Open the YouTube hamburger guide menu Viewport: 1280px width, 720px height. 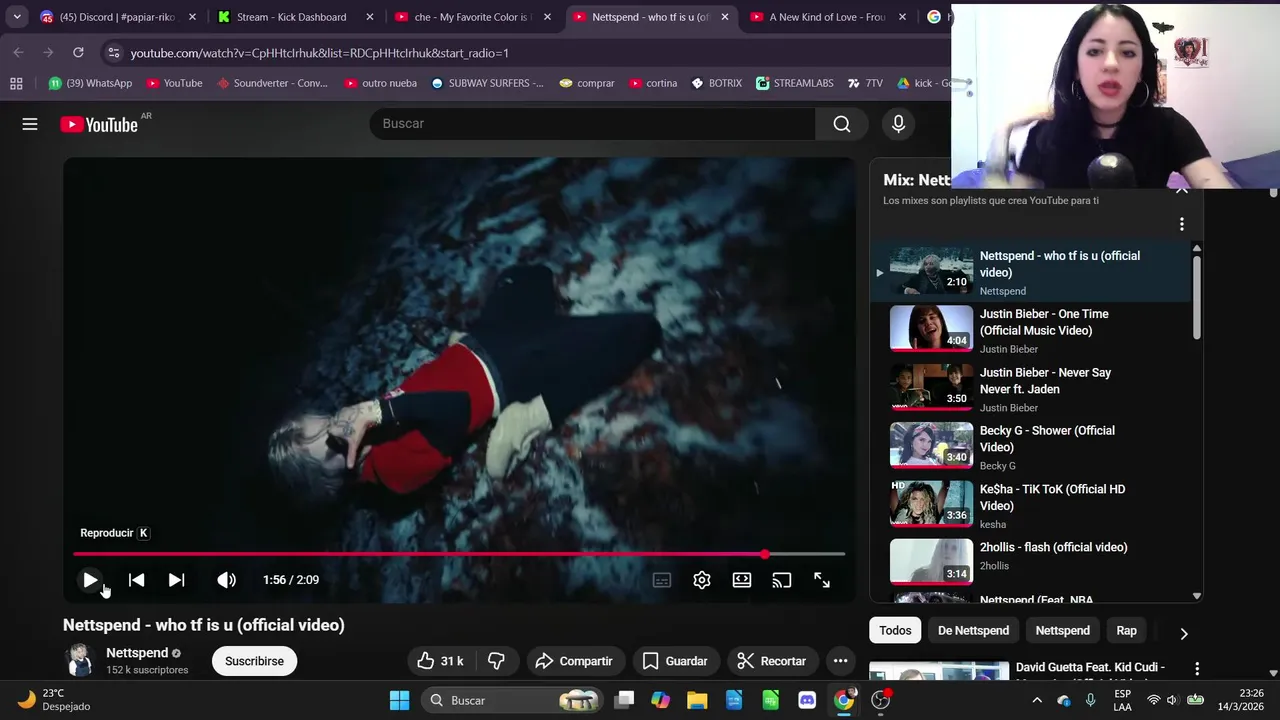pos(30,124)
